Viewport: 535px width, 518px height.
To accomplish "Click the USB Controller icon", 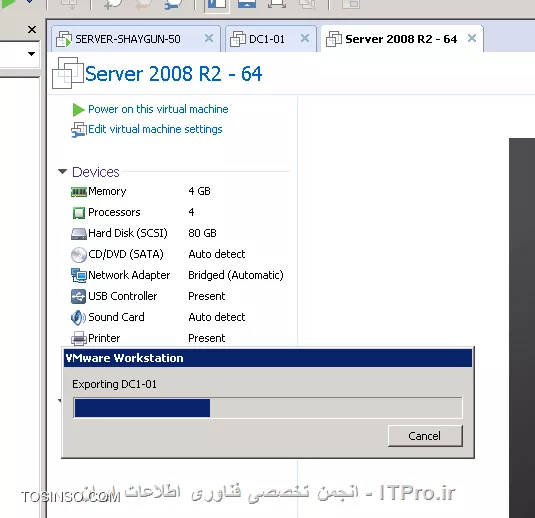I will 78,297.
